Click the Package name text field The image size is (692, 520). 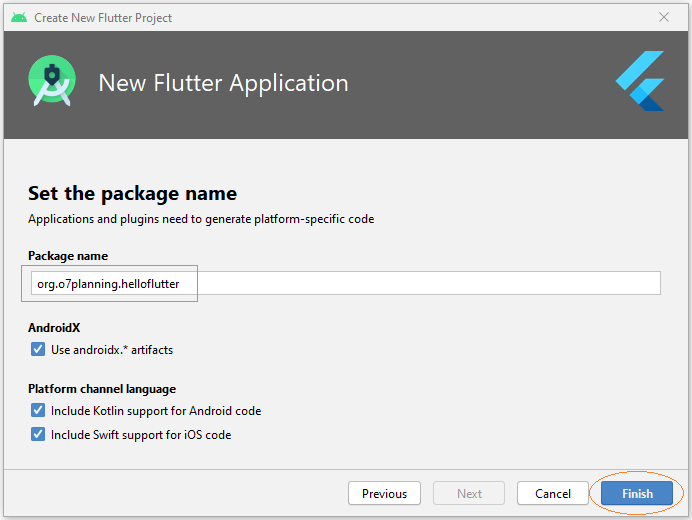click(346, 283)
